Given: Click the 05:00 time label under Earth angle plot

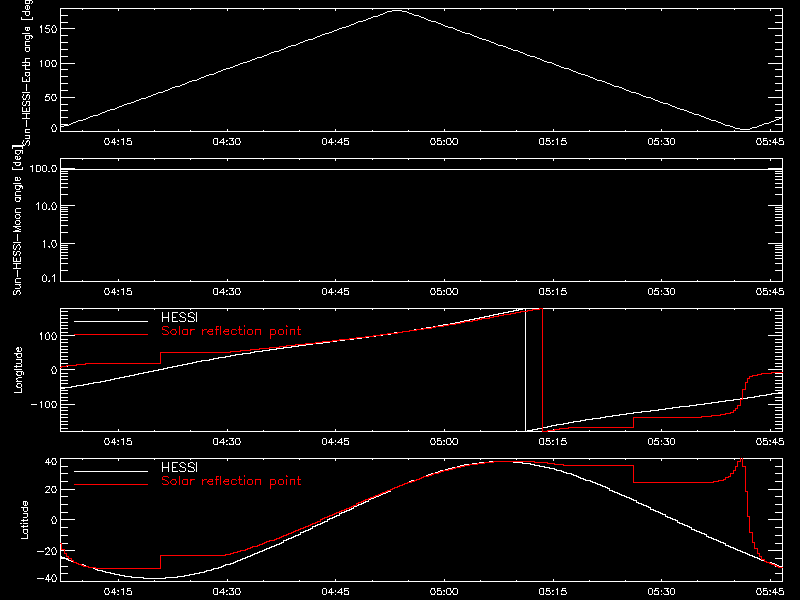Looking at the screenshot, I should (444, 142).
